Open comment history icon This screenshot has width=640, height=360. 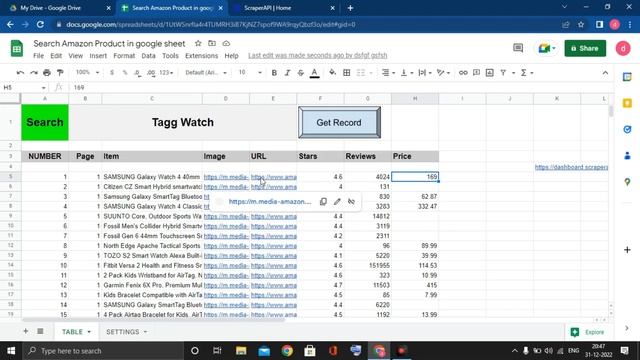[x=518, y=48]
